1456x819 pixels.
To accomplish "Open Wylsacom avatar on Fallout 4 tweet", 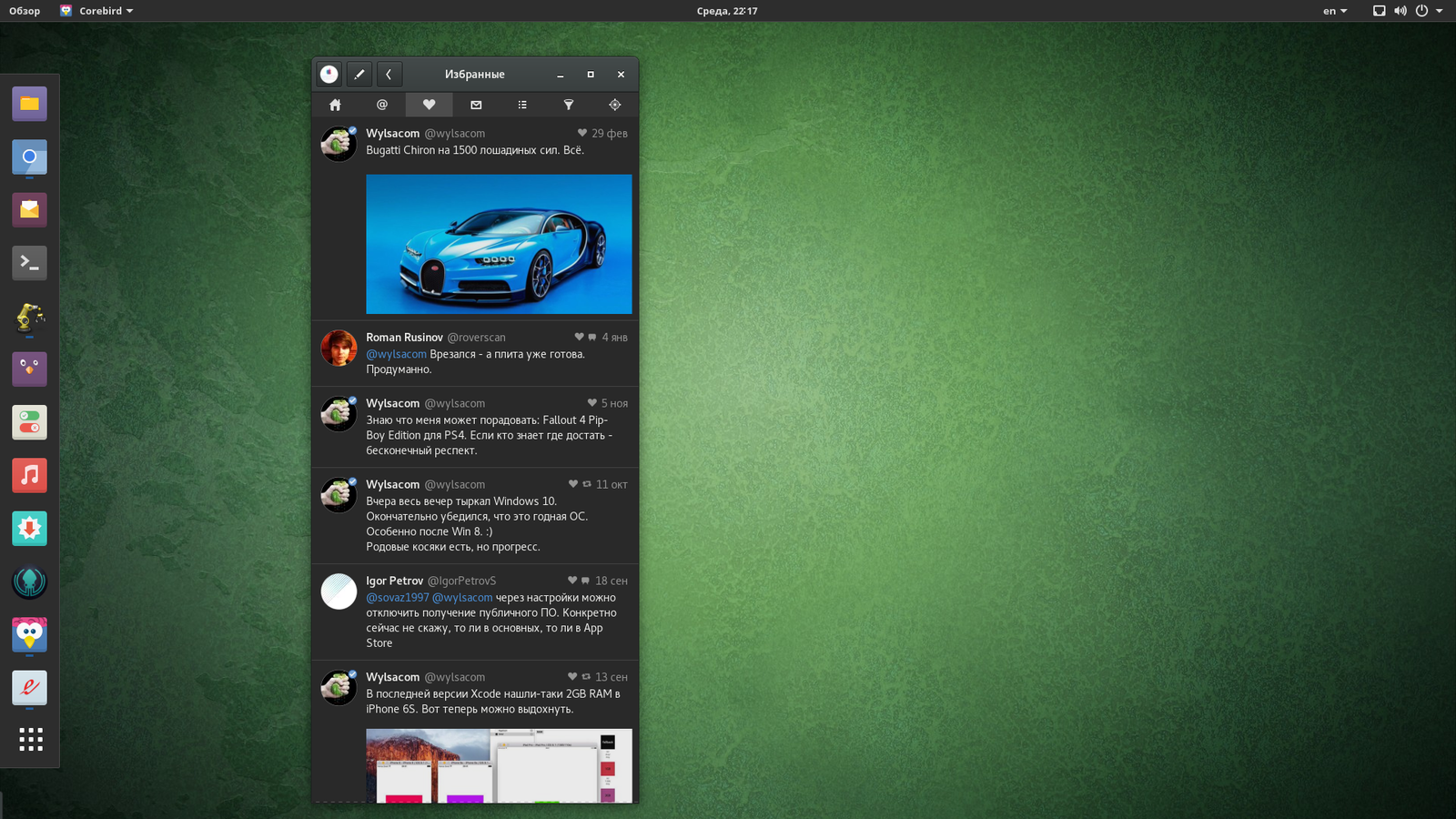I will (339, 414).
